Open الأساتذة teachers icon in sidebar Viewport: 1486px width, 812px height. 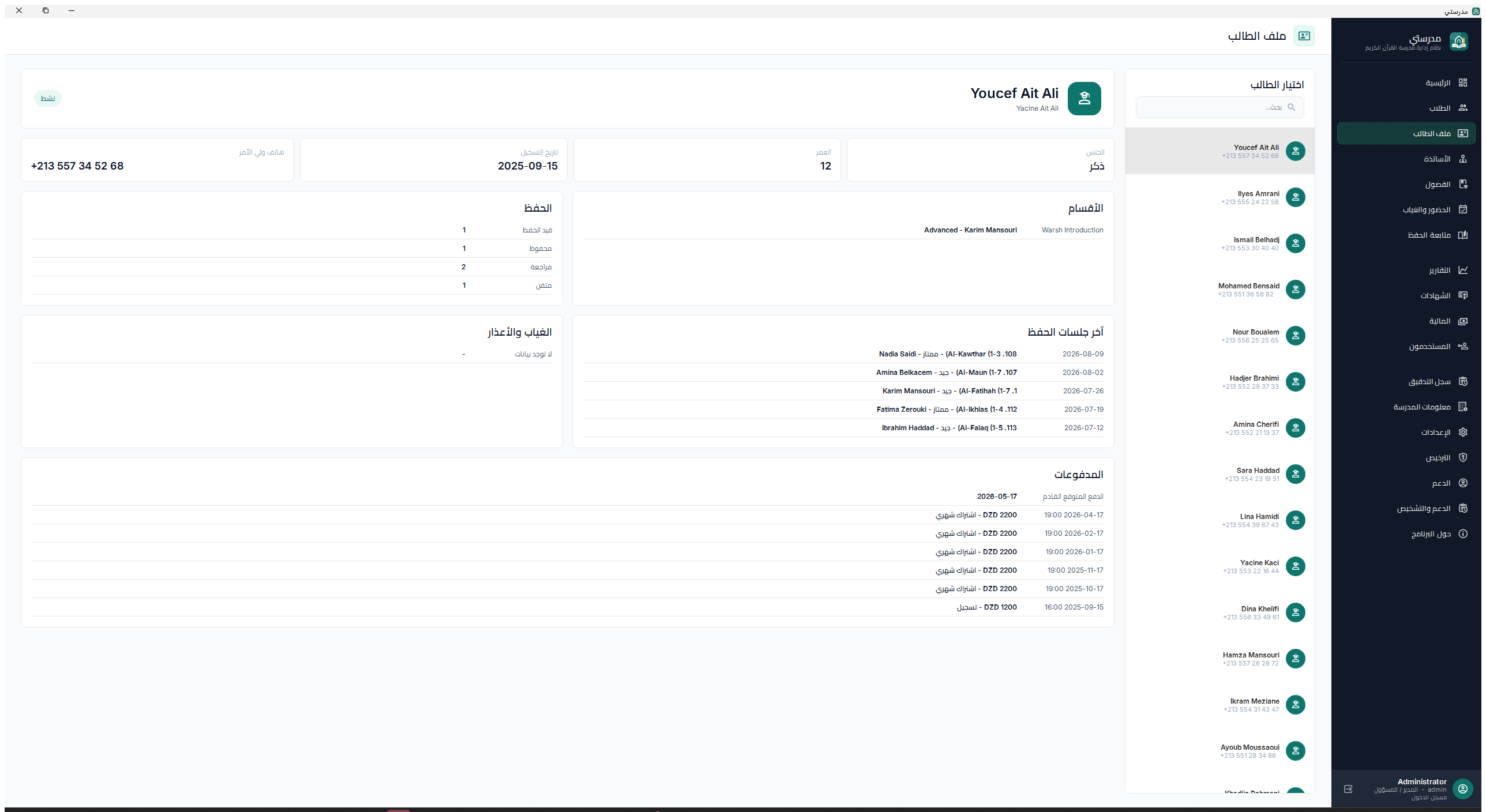coord(1462,159)
